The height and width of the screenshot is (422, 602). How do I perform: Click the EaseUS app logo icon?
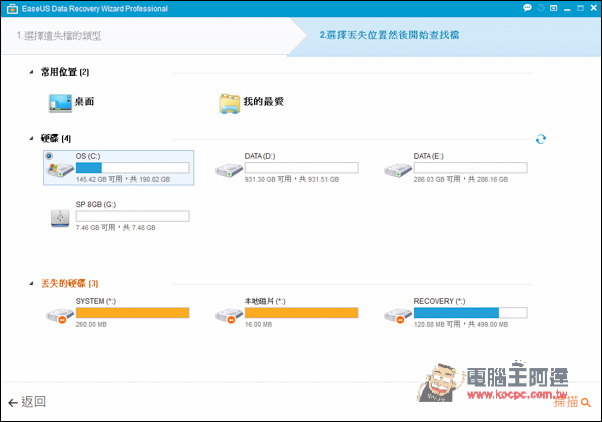(12, 8)
